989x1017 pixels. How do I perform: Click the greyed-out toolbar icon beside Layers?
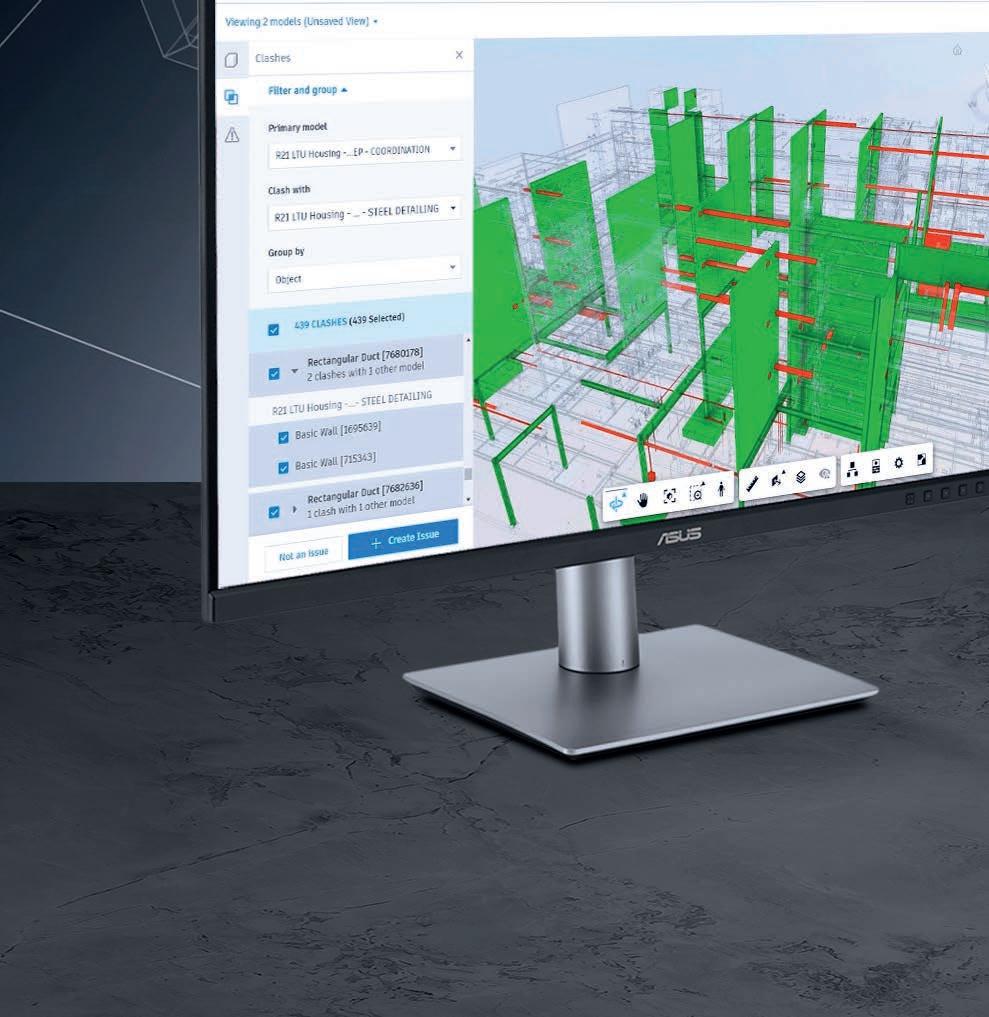coord(825,473)
